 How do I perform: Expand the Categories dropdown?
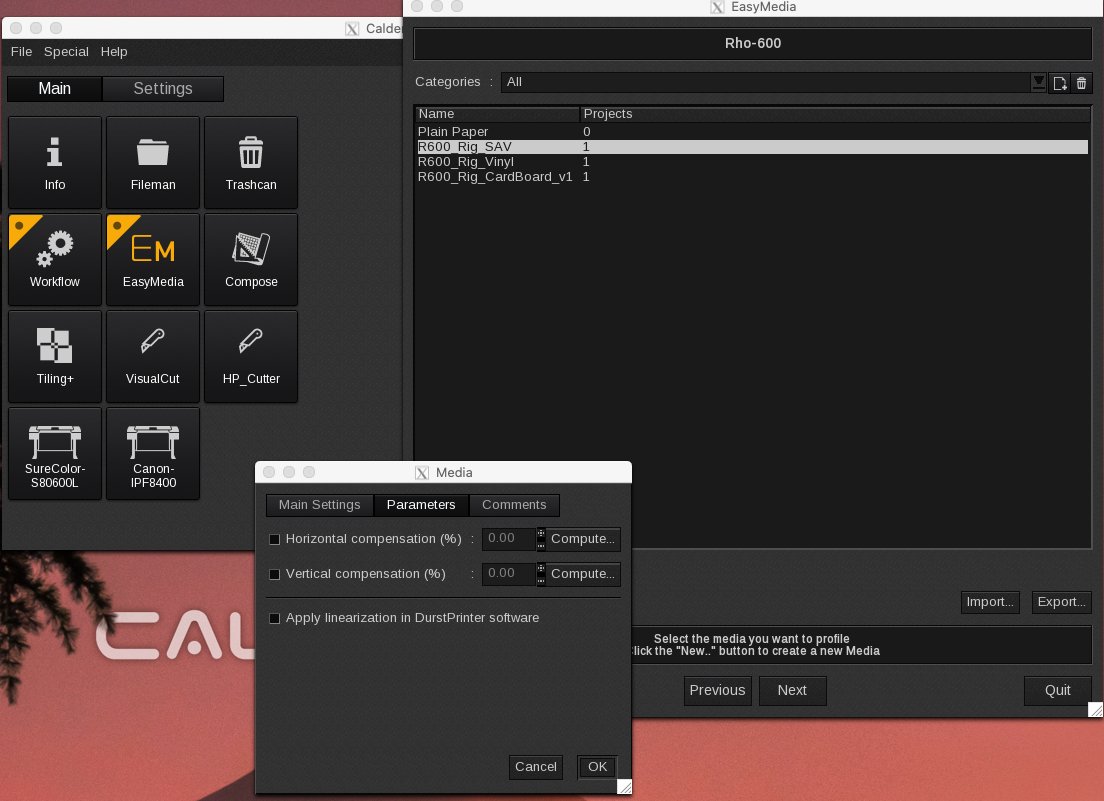pos(1039,82)
